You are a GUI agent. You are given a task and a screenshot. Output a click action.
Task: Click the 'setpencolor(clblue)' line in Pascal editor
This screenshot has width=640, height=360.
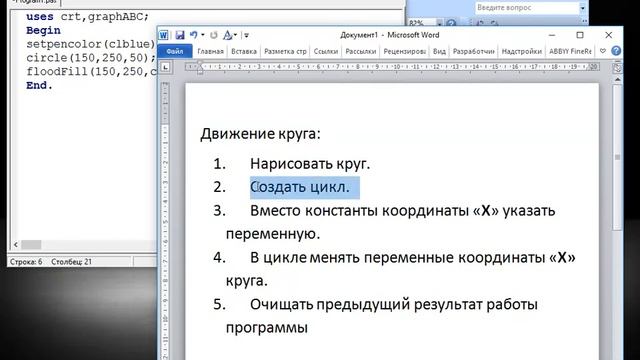(x=91, y=44)
